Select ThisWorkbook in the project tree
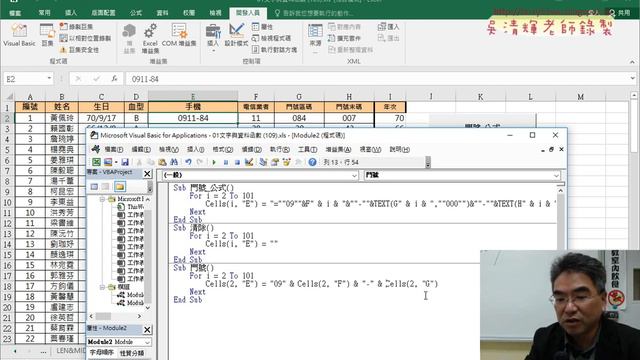 point(131,207)
